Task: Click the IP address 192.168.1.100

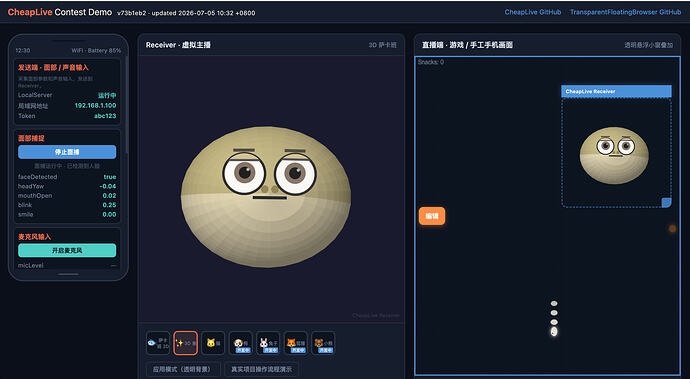Action: (x=95, y=106)
